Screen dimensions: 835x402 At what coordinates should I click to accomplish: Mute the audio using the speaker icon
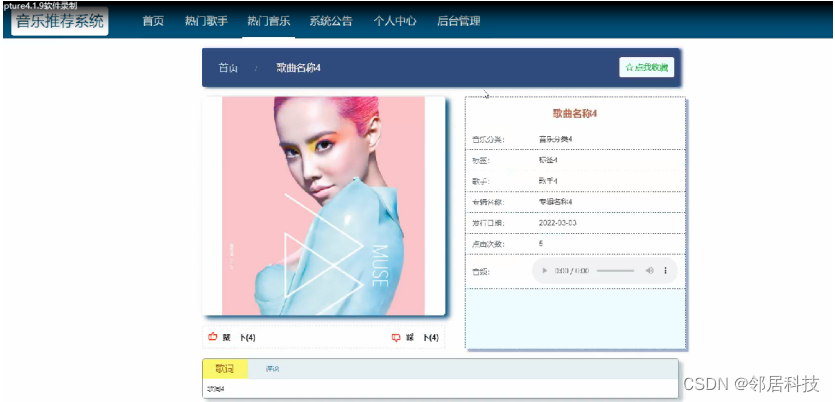point(650,270)
